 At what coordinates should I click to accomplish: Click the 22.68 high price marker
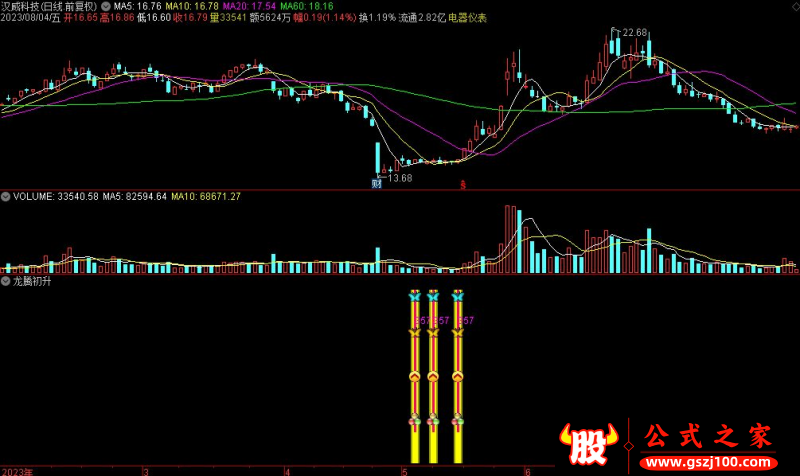[x=635, y=33]
